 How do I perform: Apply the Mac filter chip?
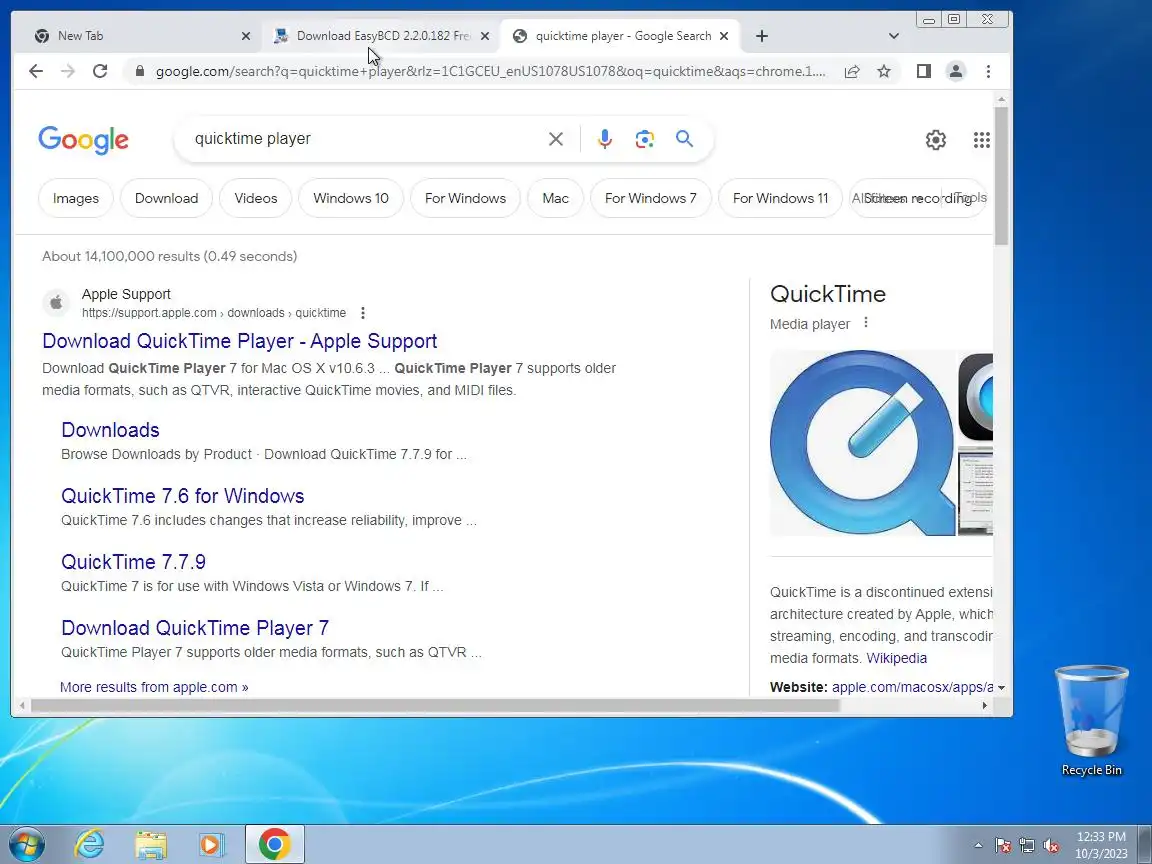point(555,198)
